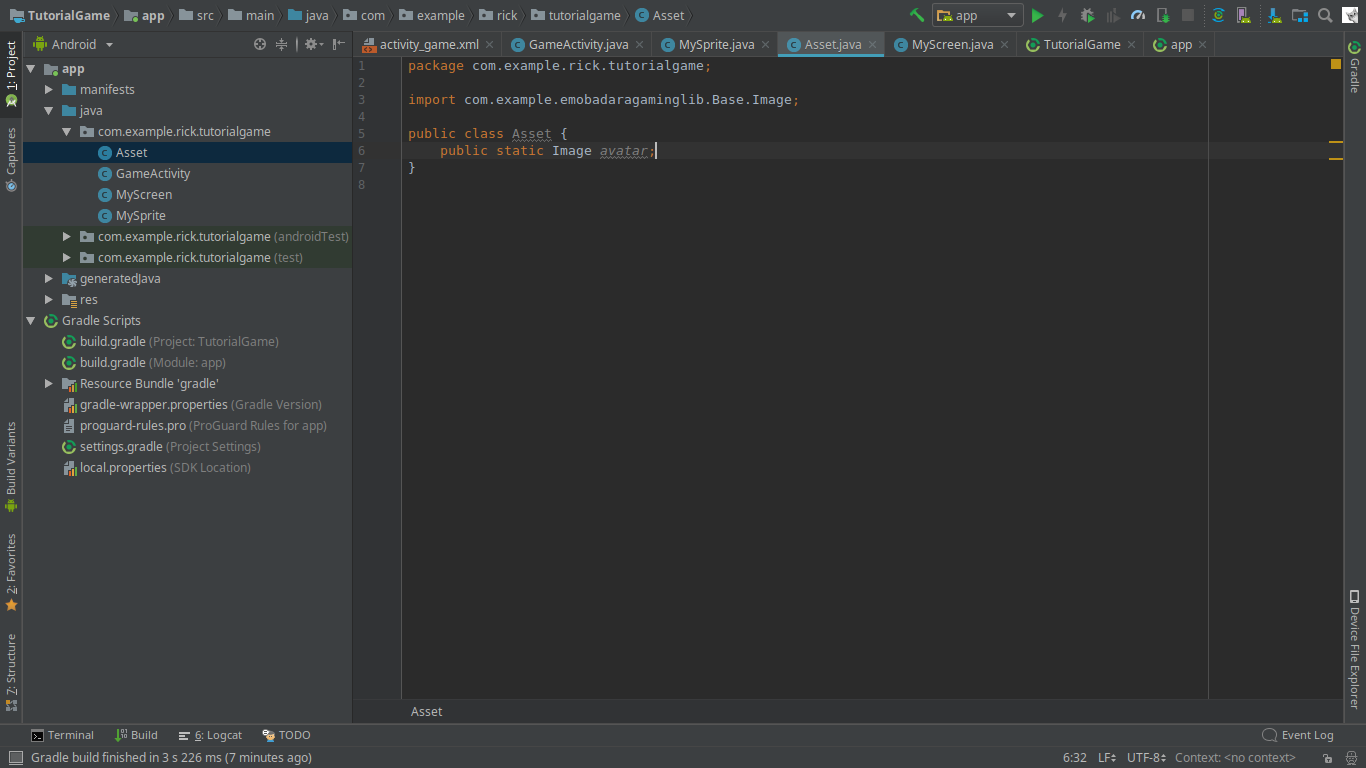Expand the res folder in project tree

tap(49, 300)
